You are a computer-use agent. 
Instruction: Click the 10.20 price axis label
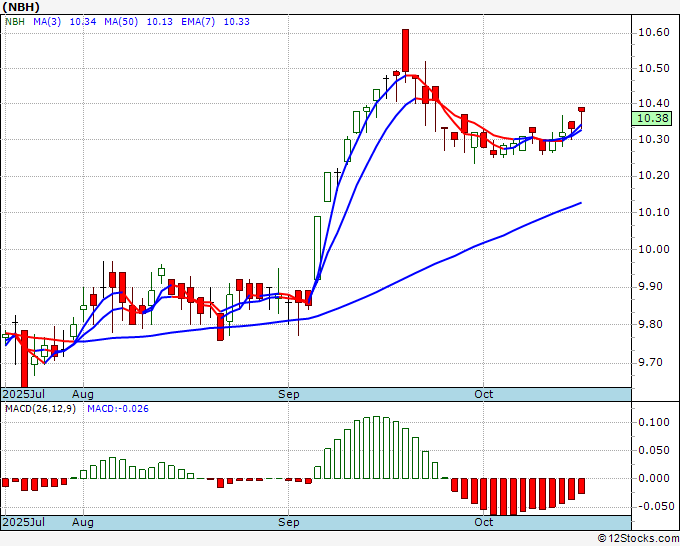click(654, 175)
